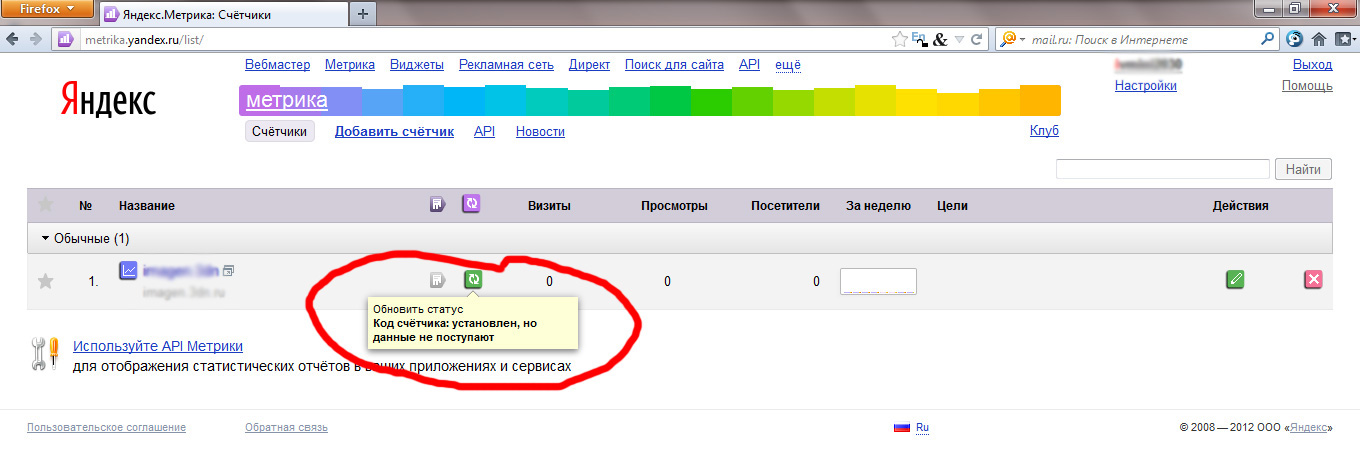Click the forward arrow in Firefox
This screenshot has width=1360, height=450.
click(36, 39)
